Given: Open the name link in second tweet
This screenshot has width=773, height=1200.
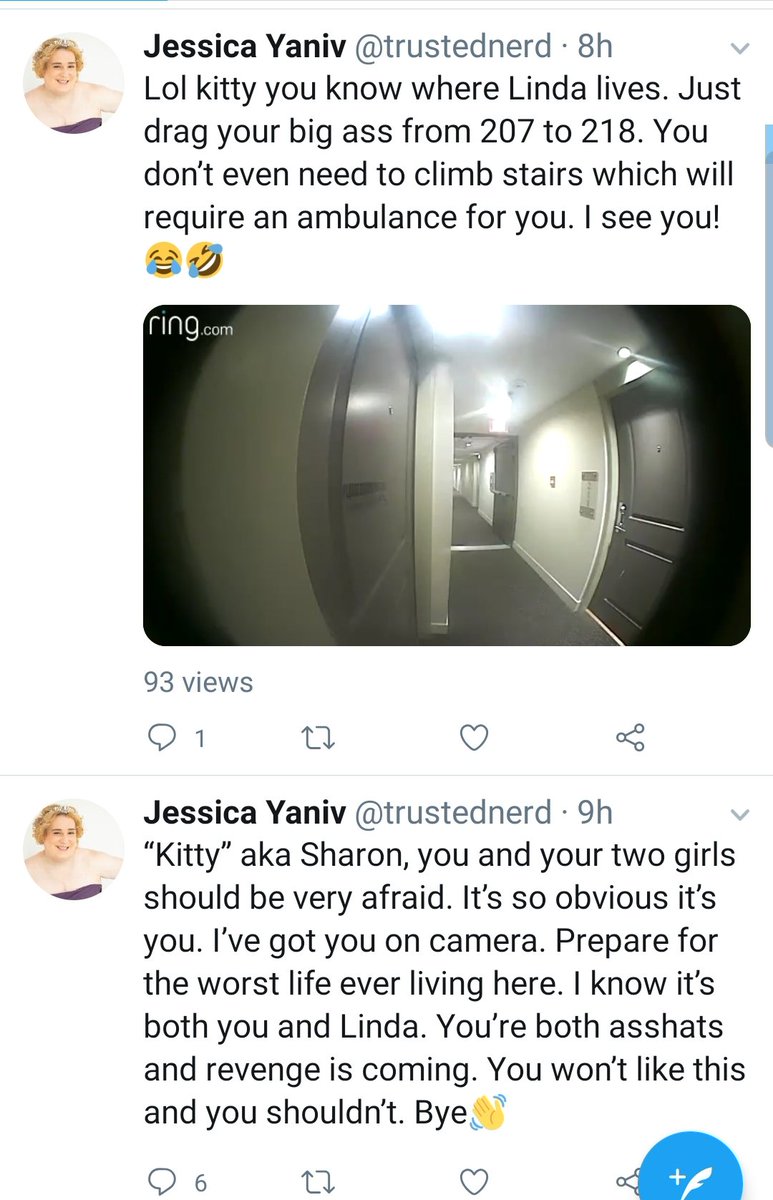Looking at the screenshot, I should pyautogui.click(x=243, y=812).
